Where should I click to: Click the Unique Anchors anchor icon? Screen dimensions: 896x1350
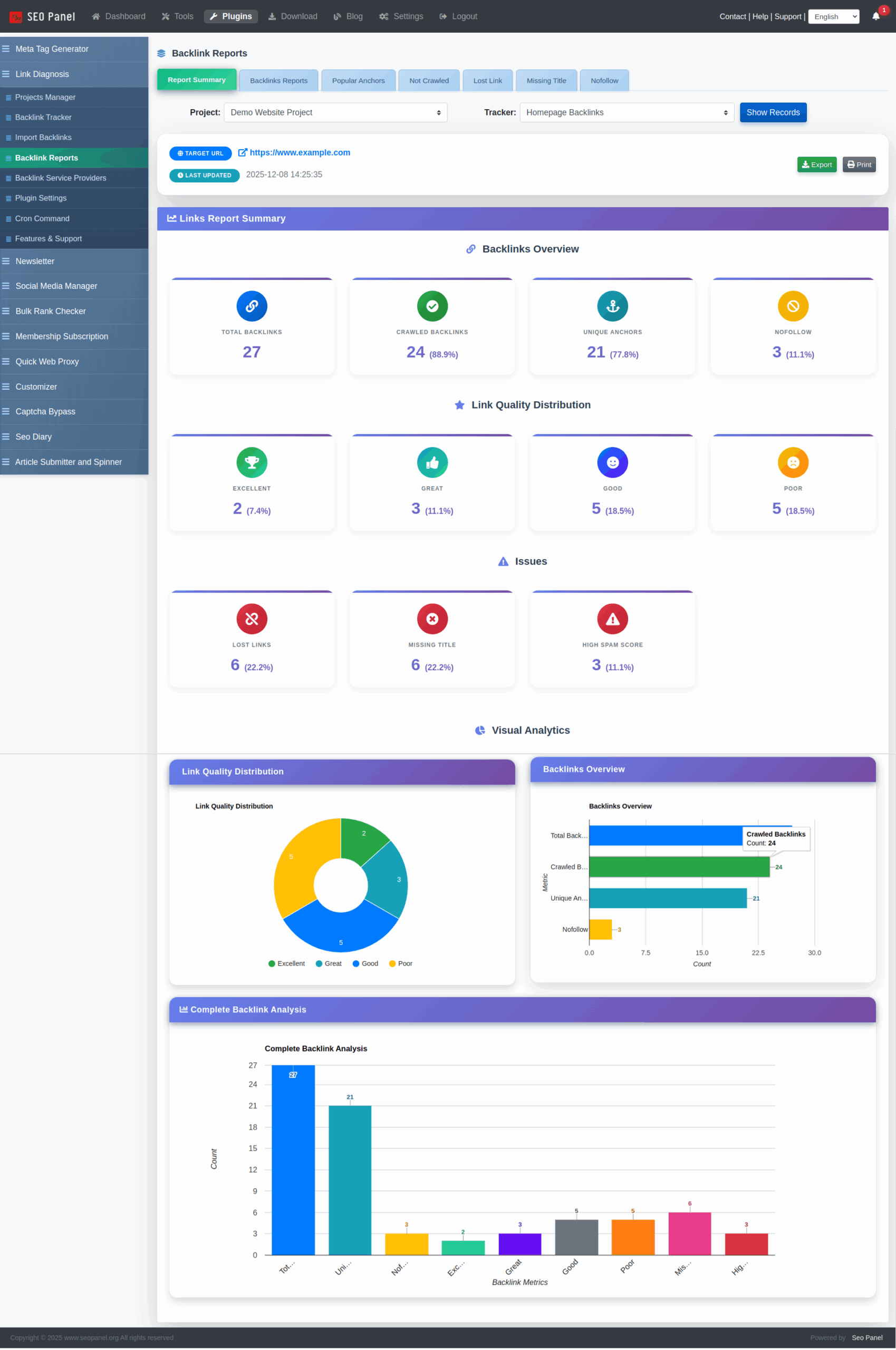click(x=613, y=306)
